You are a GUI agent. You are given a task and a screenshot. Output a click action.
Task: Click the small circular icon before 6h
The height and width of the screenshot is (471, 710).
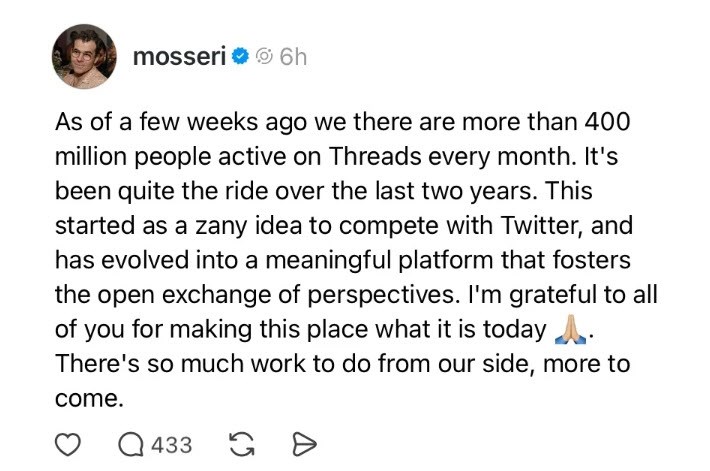click(x=264, y=58)
